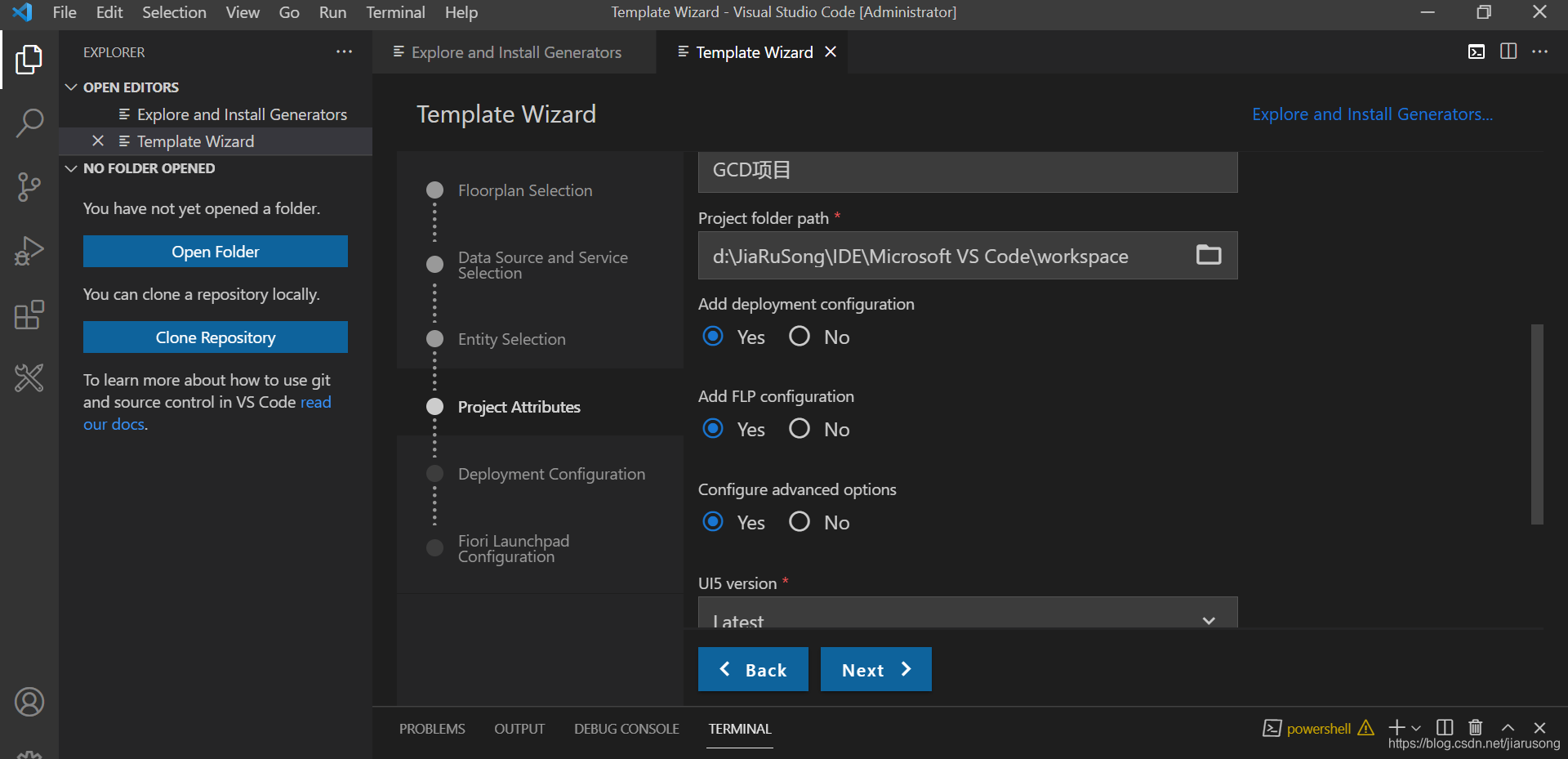Follow the read our docs link
The height and width of the screenshot is (759, 1568).
click(x=207, y=413)
